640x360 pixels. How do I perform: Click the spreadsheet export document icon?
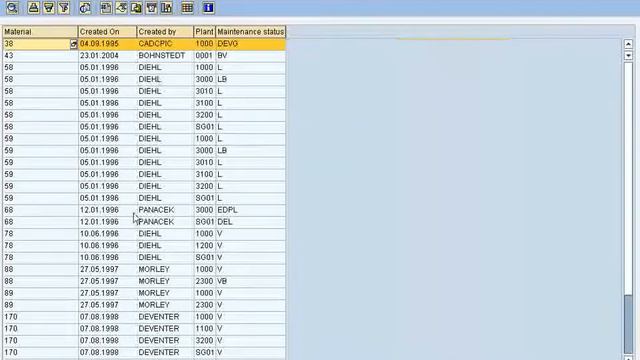pyautogui.click(x=106, y=8)
